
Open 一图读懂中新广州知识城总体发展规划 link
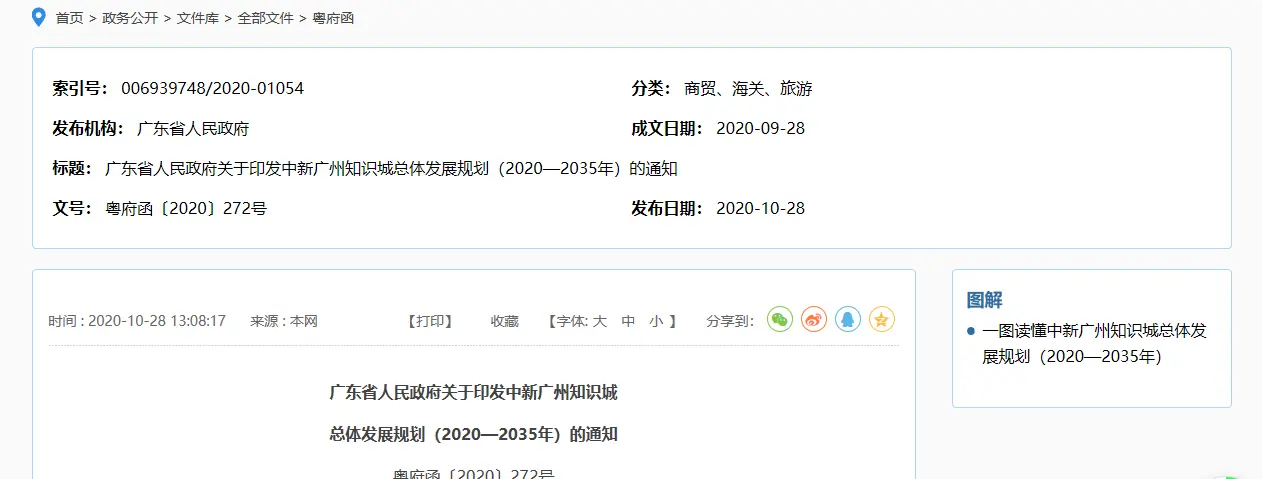pos(1094,343)
